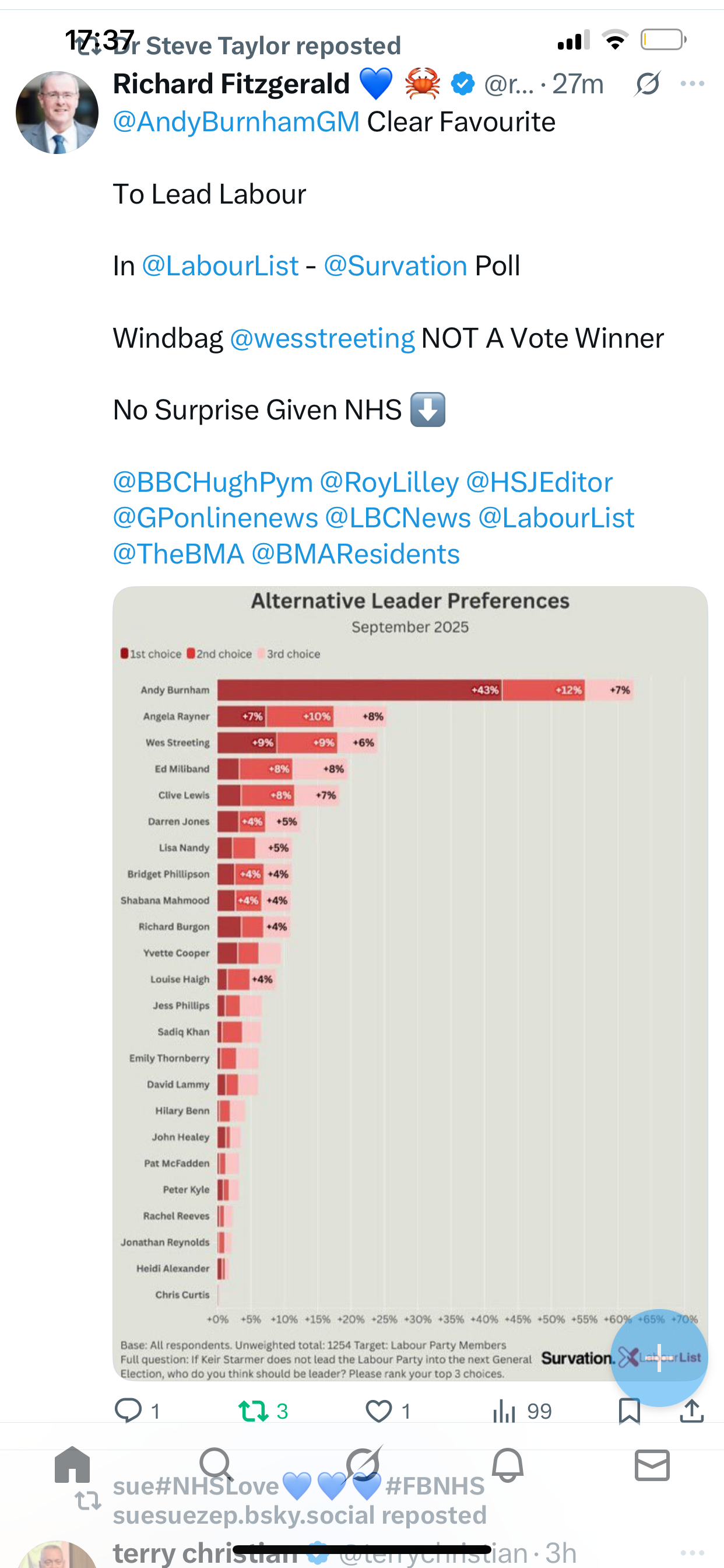Open the three-dot post options menu
Screen dimensions: 724x1568
pos(693,83)
